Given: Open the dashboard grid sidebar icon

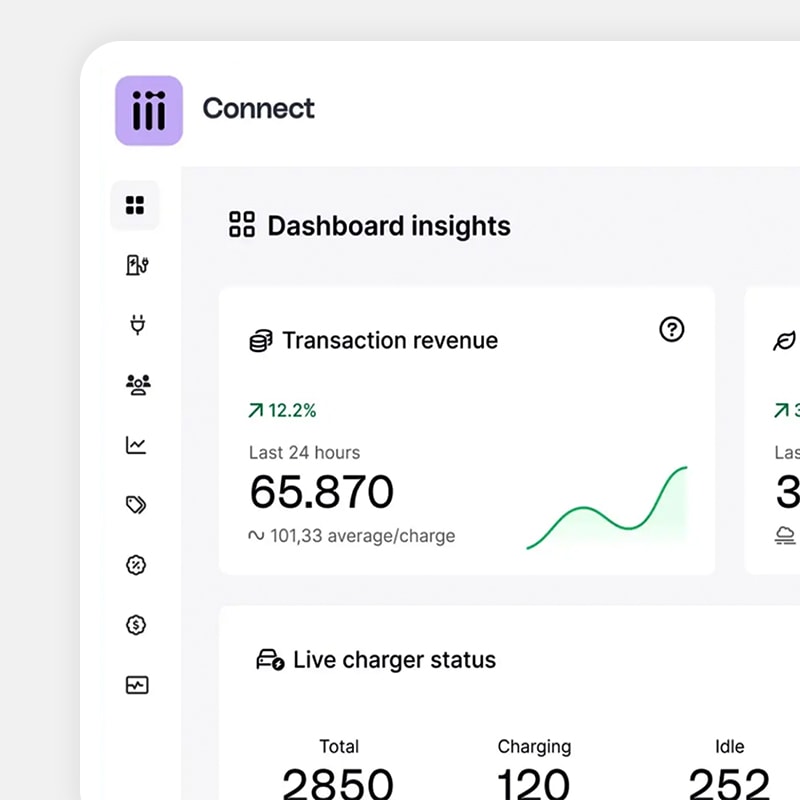Looking at the screenshot, I should tap(135, 206).
